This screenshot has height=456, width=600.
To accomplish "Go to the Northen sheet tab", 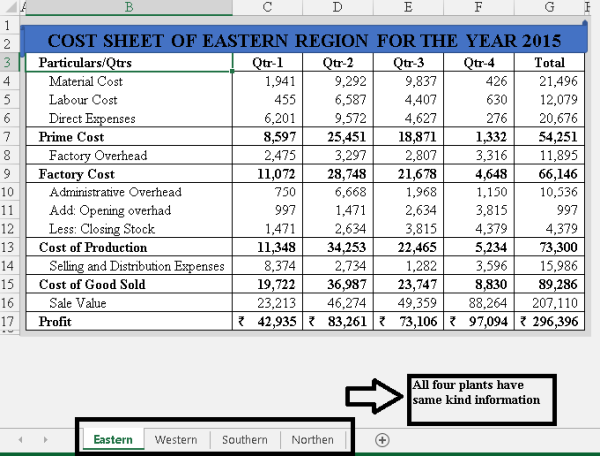I will point(312,439).
